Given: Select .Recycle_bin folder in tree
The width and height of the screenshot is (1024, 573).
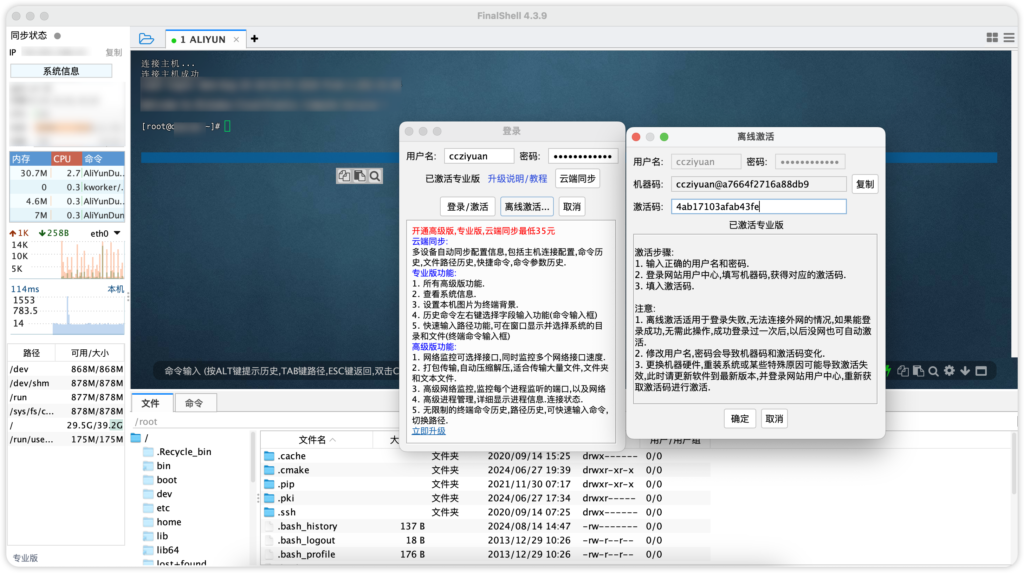Looking at the screenshot, I should (177, 451).
